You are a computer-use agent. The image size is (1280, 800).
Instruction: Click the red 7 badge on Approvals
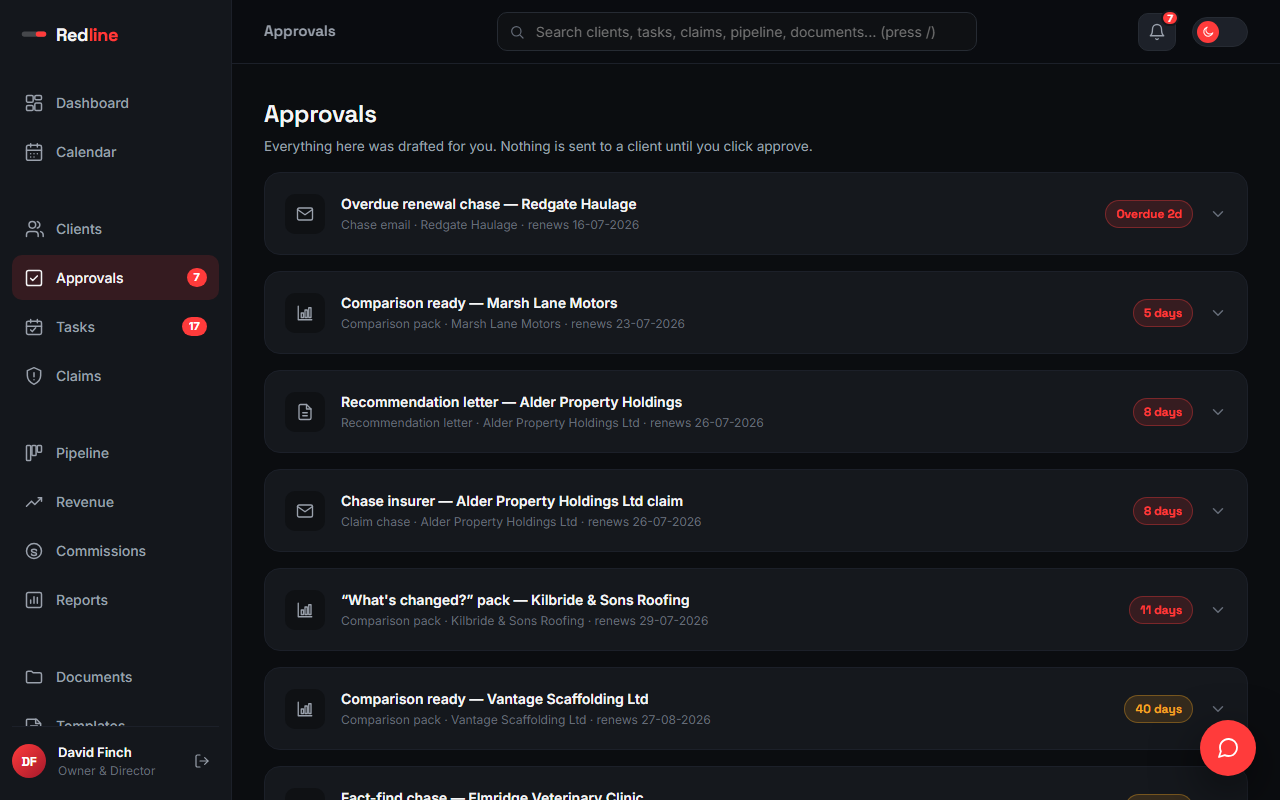coord(197,278)
